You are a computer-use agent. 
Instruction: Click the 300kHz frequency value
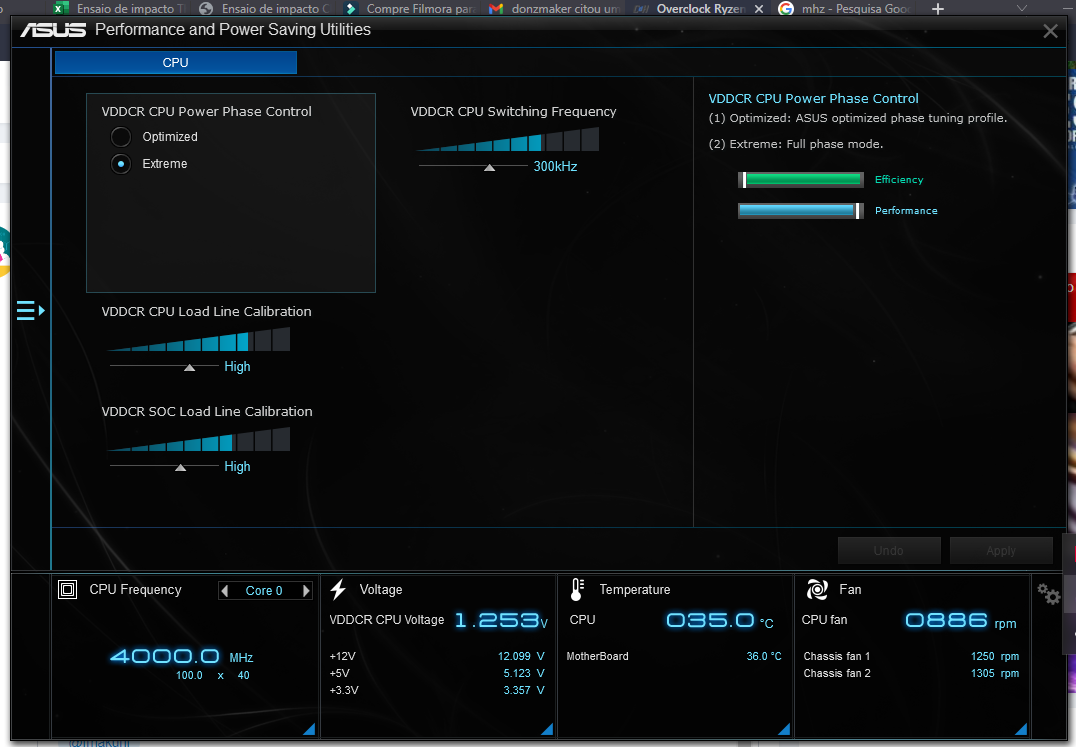point(555,167)
